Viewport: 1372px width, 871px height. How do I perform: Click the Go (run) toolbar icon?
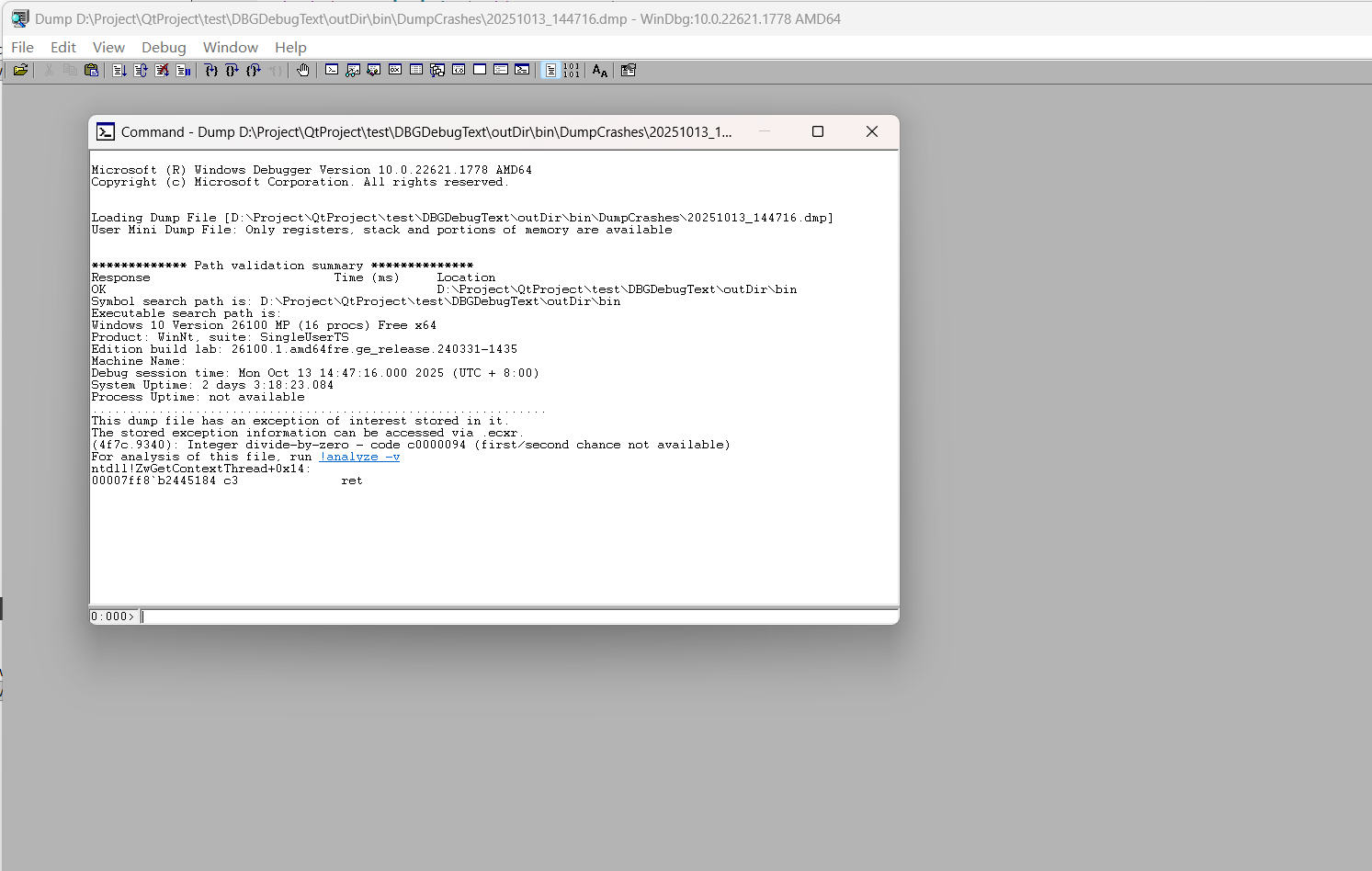point(119,70)
